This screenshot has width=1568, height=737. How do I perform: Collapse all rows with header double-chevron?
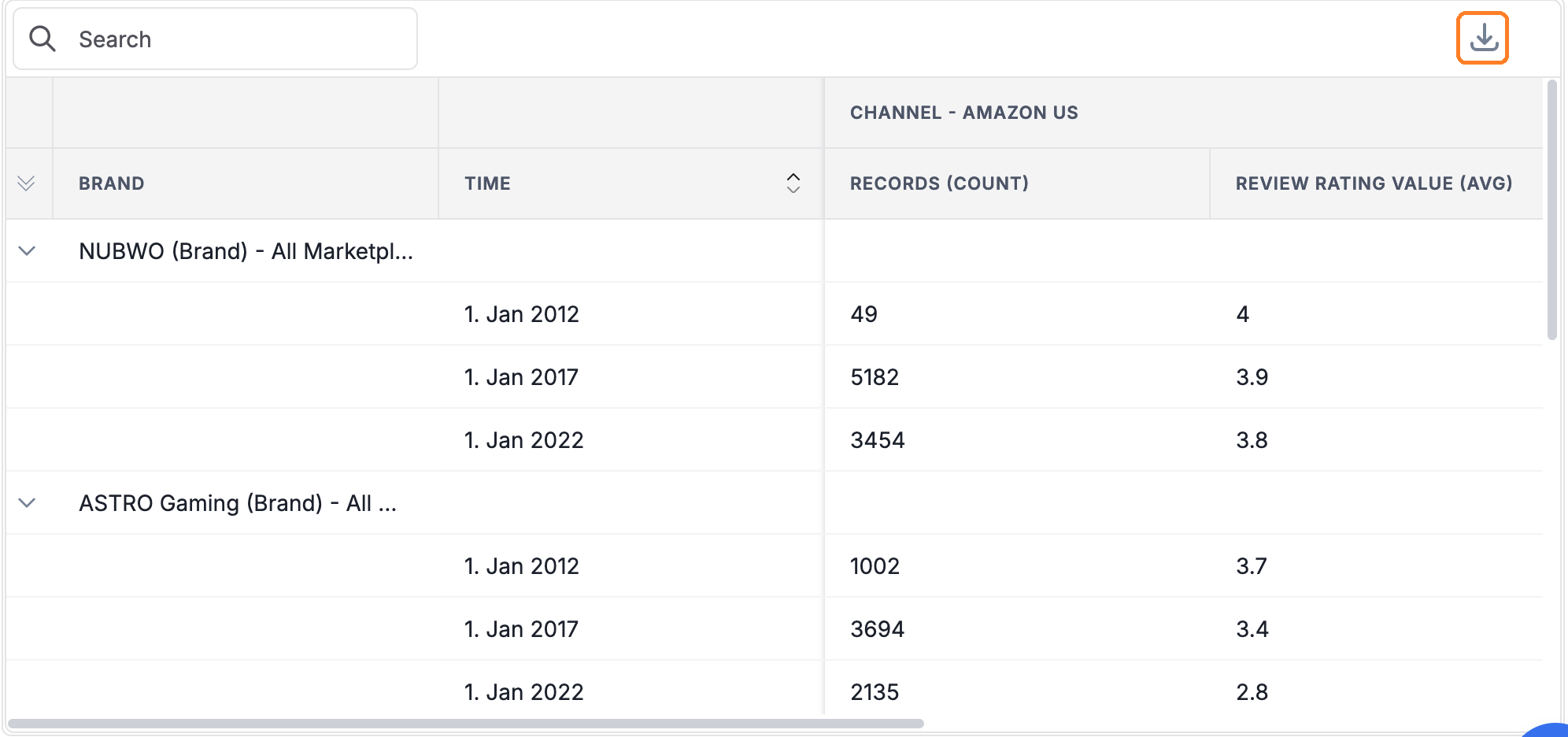pyautogui.click(x=26, y=183)
